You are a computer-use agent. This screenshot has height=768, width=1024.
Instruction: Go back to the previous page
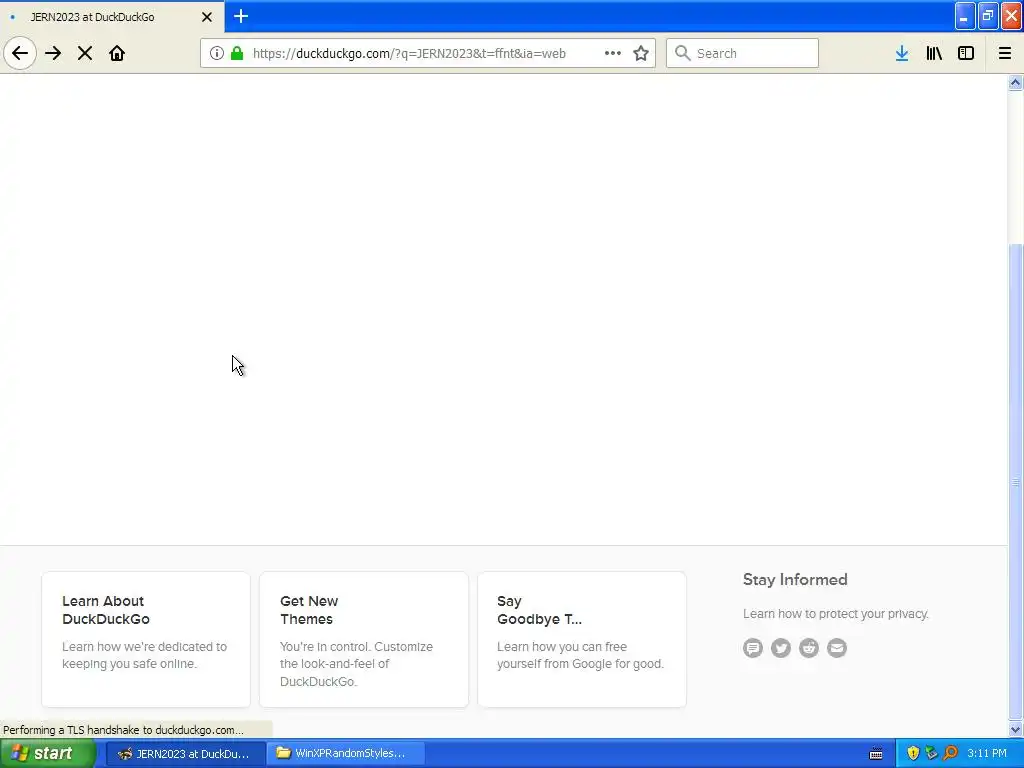click(x=20, y=54)
